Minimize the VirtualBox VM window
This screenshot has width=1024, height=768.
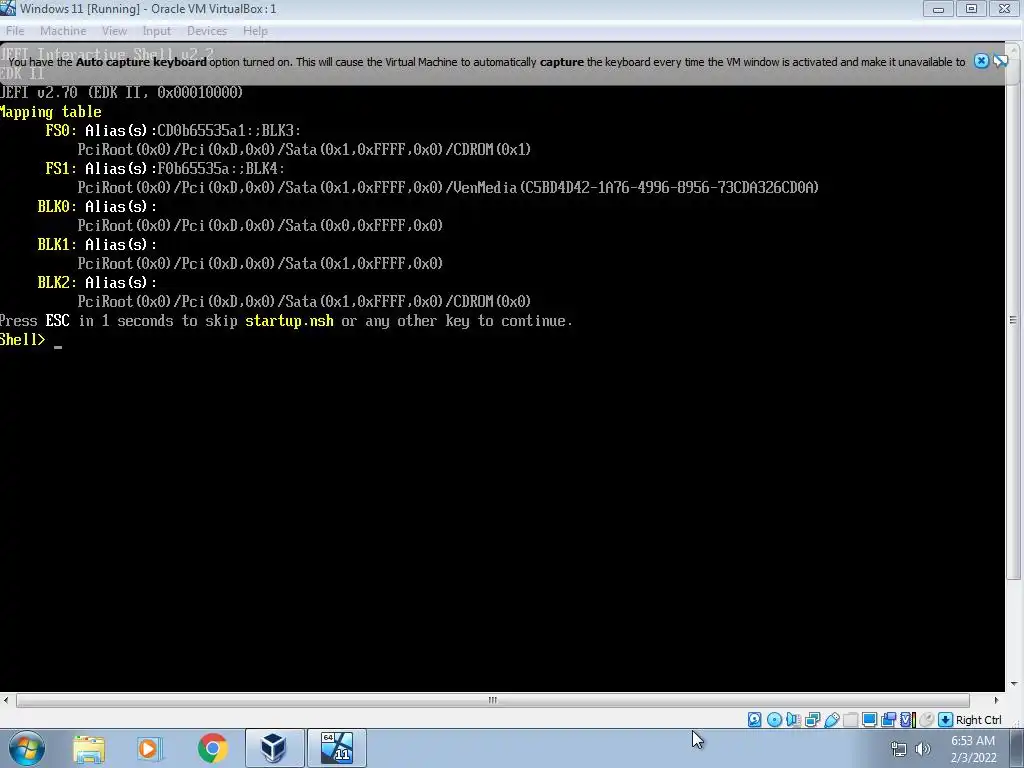tap(938, 9)
